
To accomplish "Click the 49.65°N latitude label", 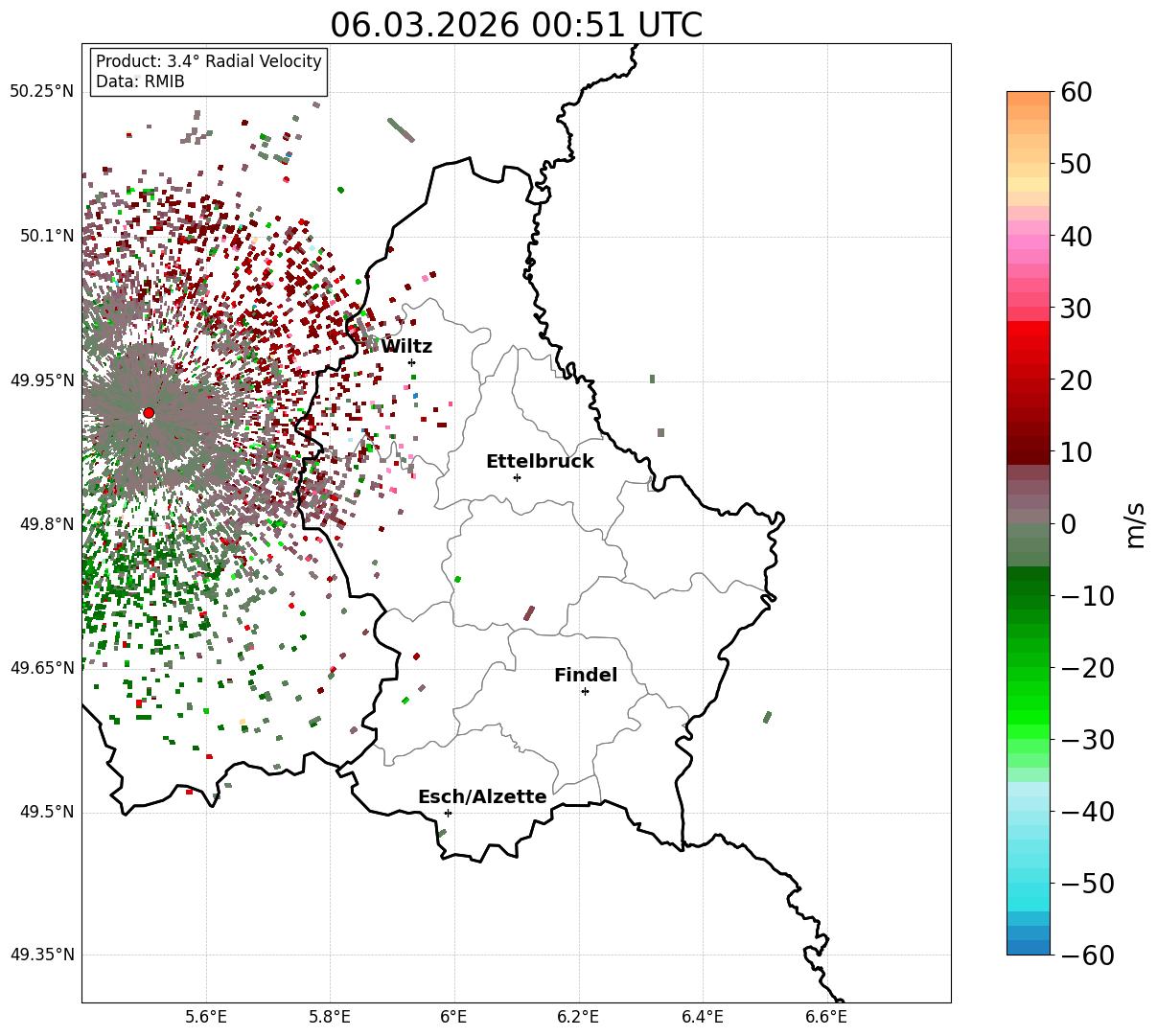I will coord(41,668).
